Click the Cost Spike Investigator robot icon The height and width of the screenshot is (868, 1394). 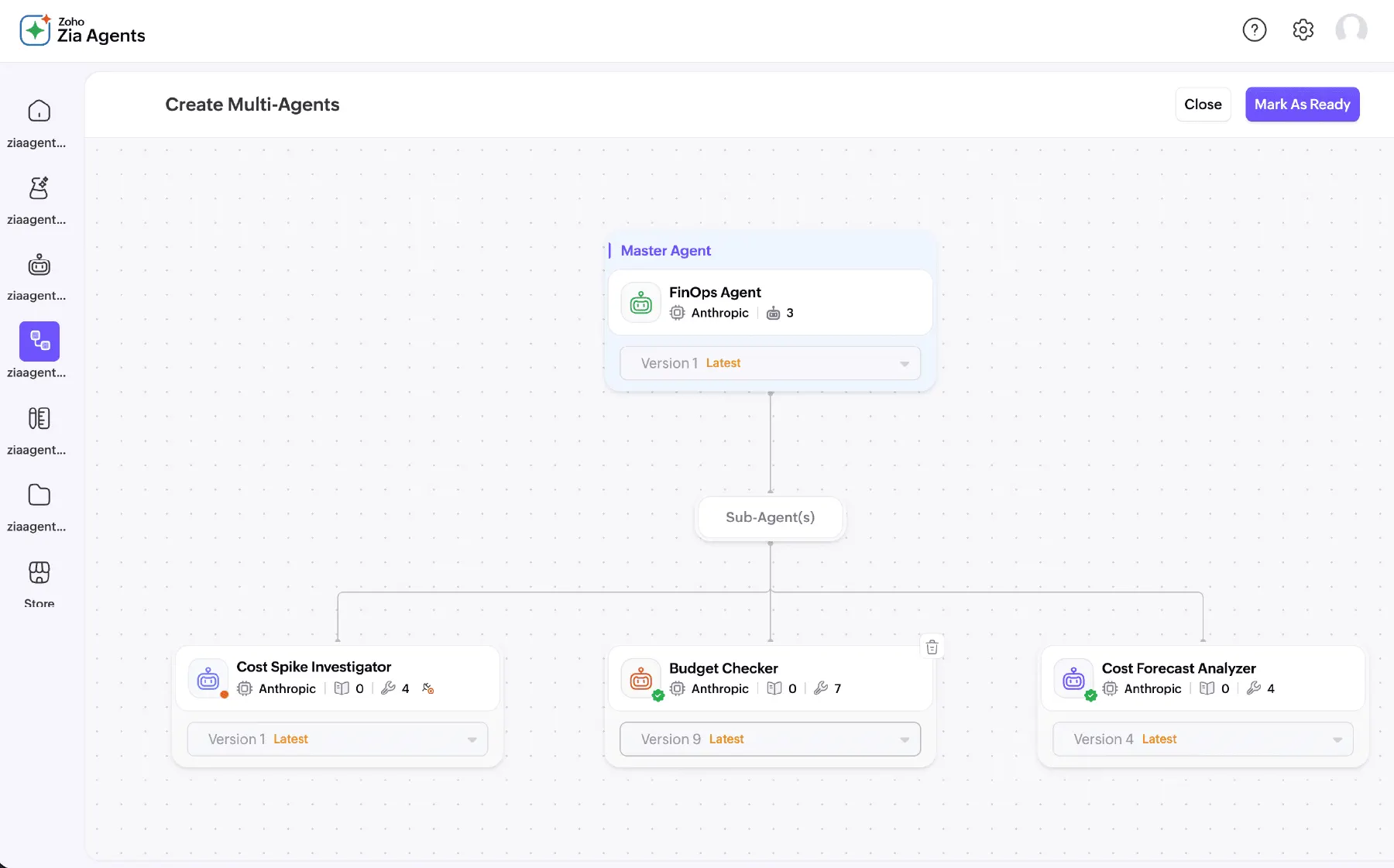[208, 679]
